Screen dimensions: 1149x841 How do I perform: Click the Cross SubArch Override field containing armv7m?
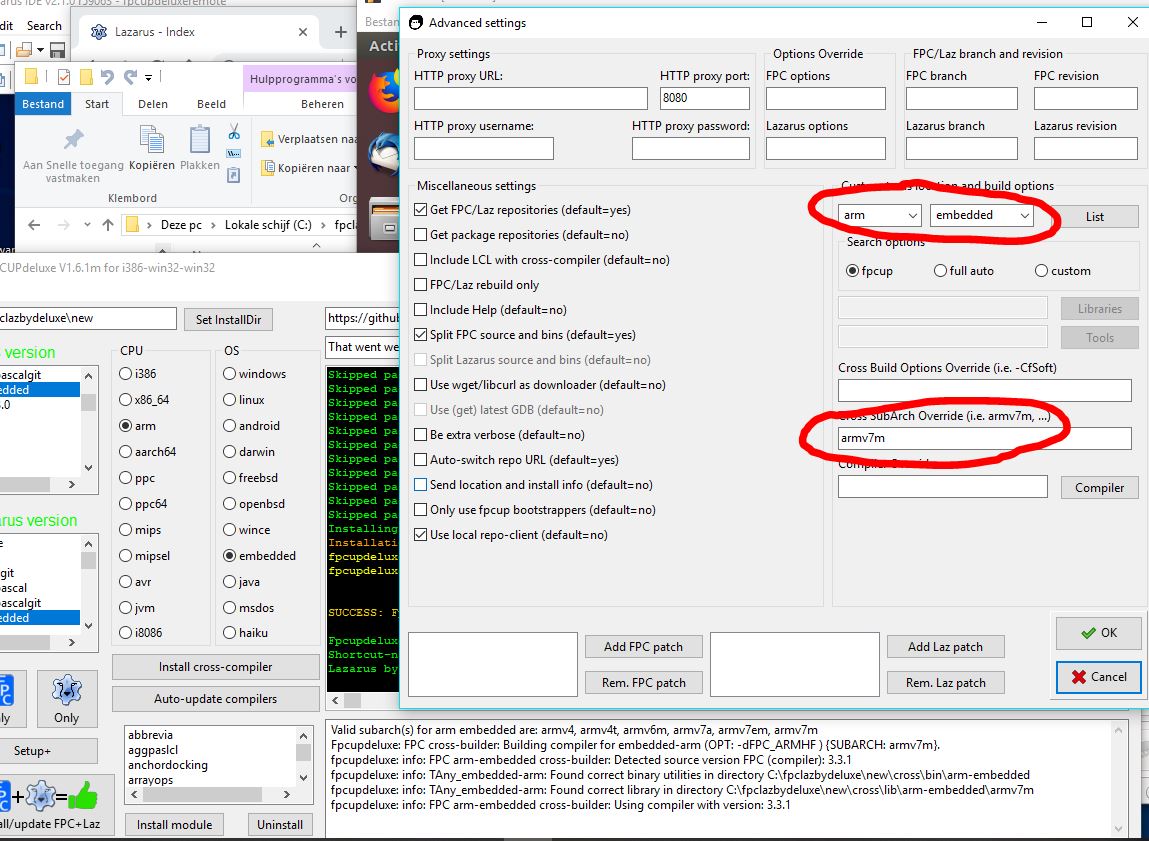(984, 438)
